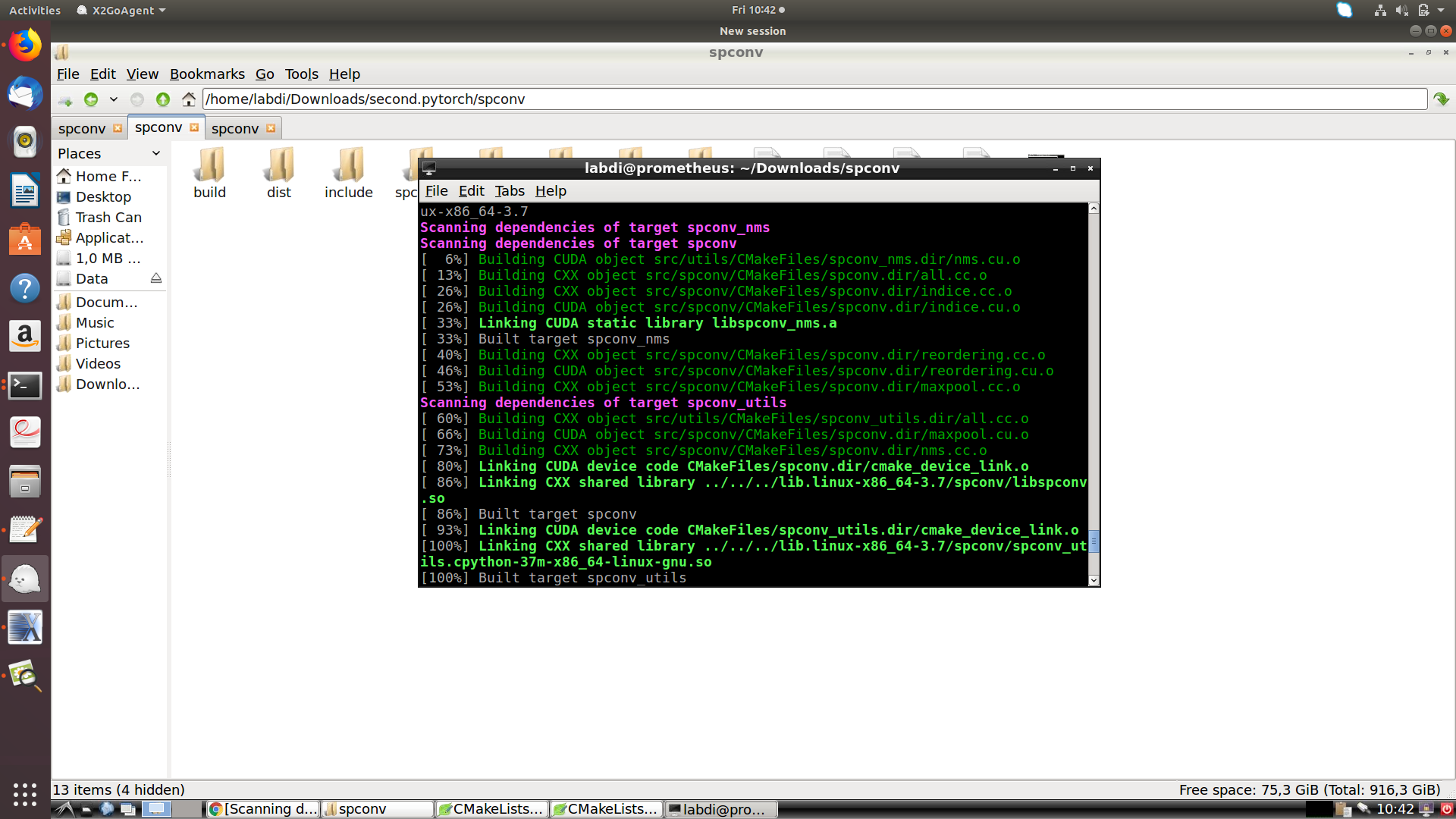Image resolution: width=1456 pixels, height=819 pixels.
Task: Expand the back-button history chevron
Action: point(113,99)
